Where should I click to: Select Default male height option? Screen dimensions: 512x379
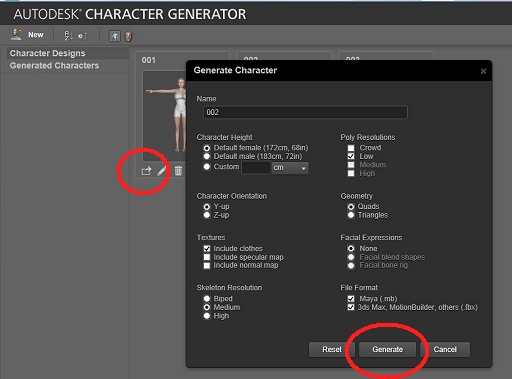pyautogui.click(x=207, y=156)
